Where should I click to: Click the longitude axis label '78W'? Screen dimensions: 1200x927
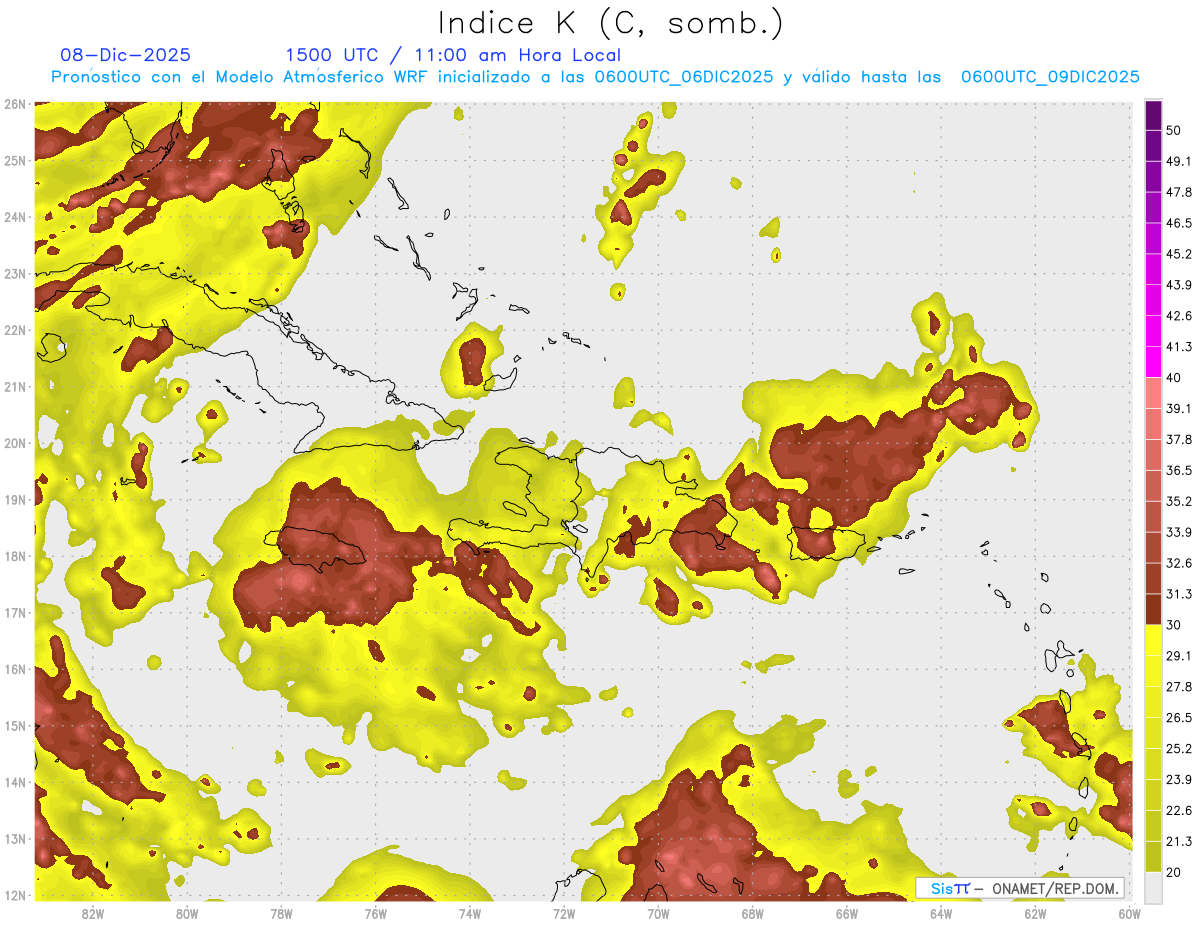[281, 913]
